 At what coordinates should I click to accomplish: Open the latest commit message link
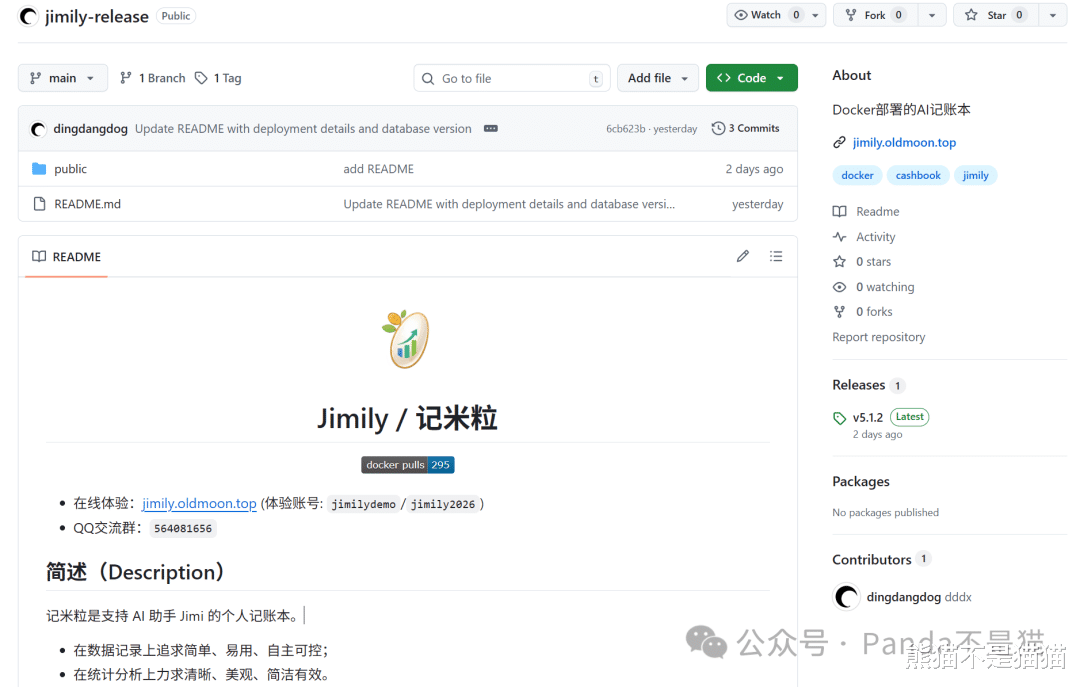pos(303,129)
